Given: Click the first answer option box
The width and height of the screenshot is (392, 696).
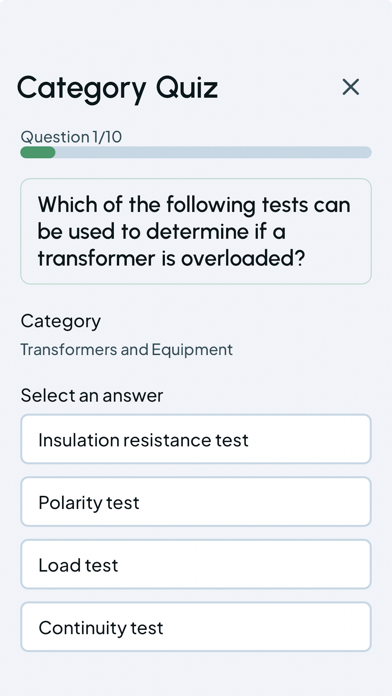Looking at the screenshot, I should click(x=196, y=439).
